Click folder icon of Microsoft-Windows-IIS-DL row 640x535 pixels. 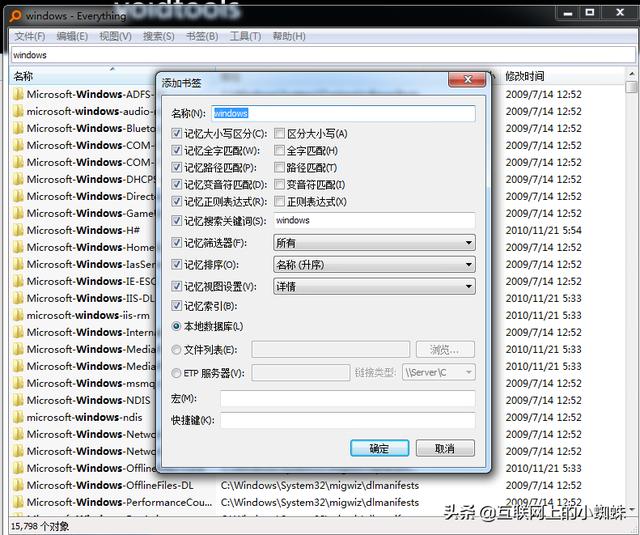click(x=18, y=298)
